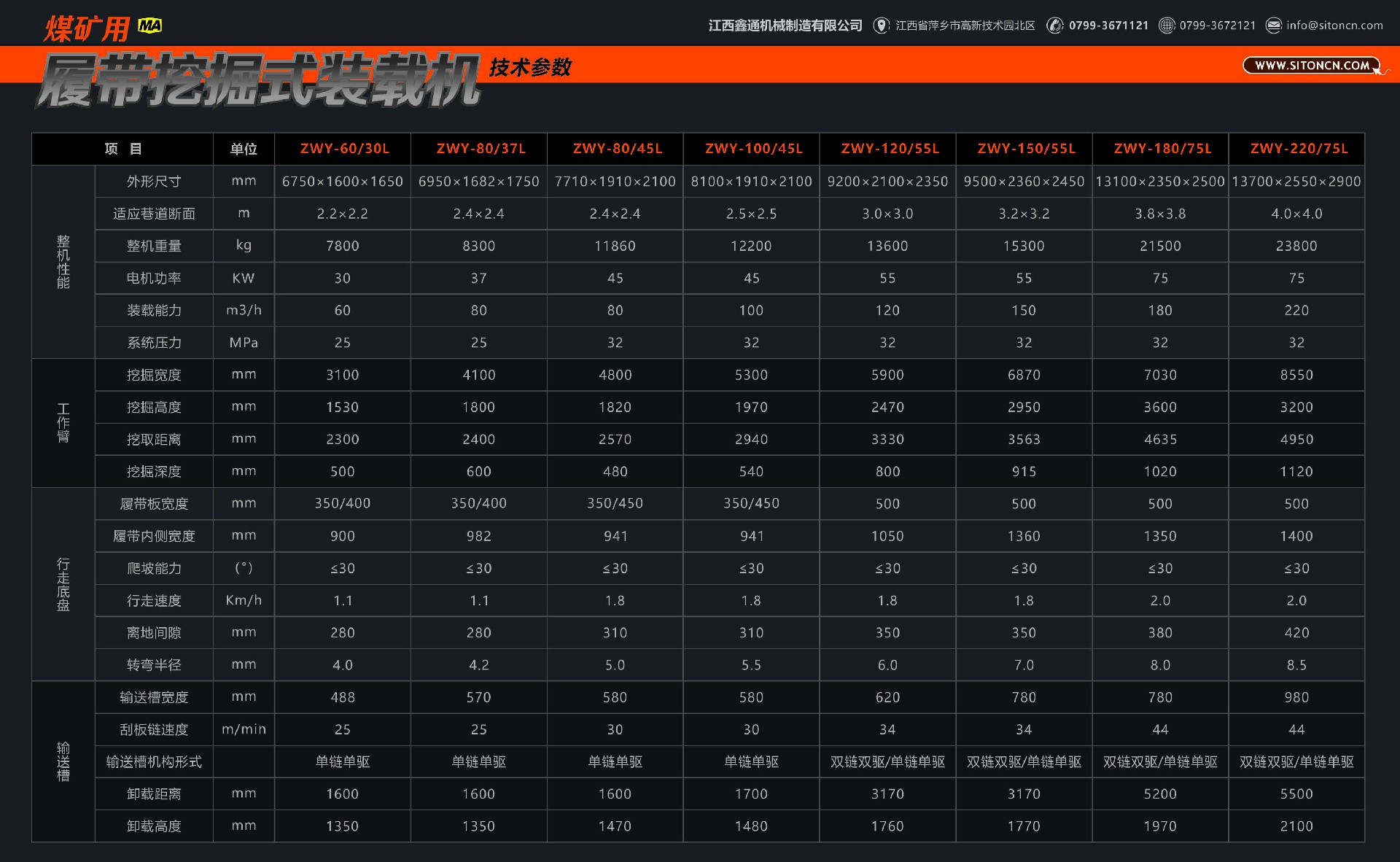Screen dimensions: 1400x862
Task: Click the 煤矿用 orange title text
Action: tap(86, 29)
